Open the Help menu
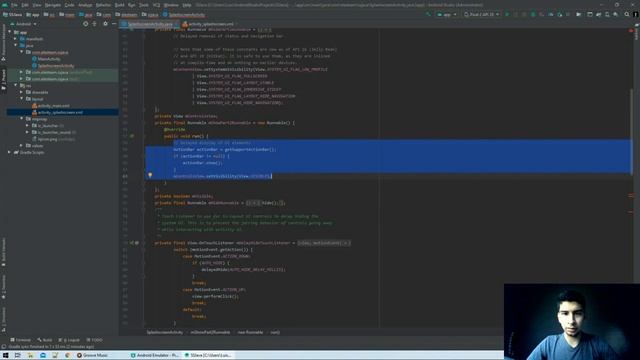This screenshot has height=360, width=640. coord(187,5)
